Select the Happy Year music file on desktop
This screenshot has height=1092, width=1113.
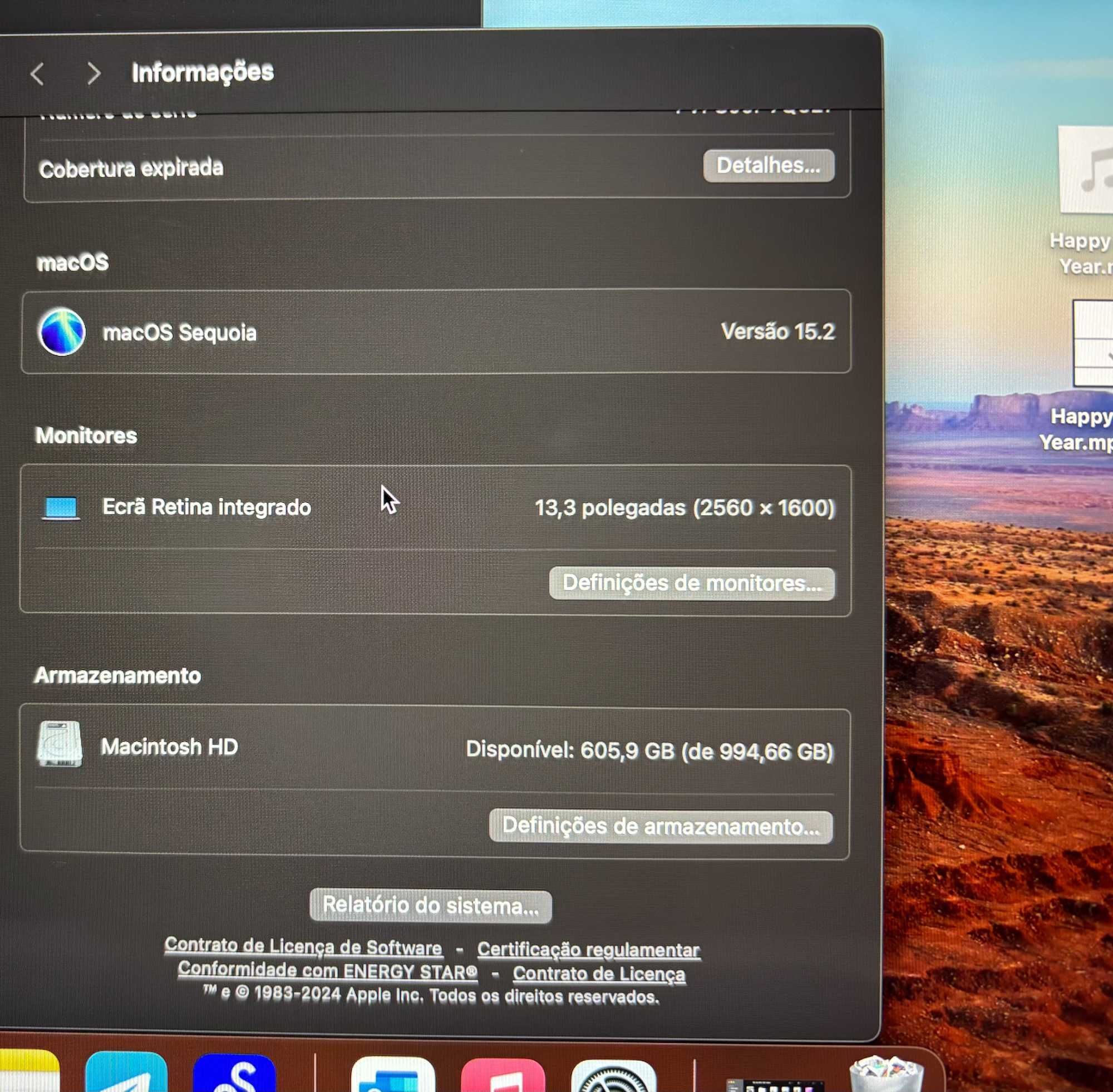pos(1086,170)
